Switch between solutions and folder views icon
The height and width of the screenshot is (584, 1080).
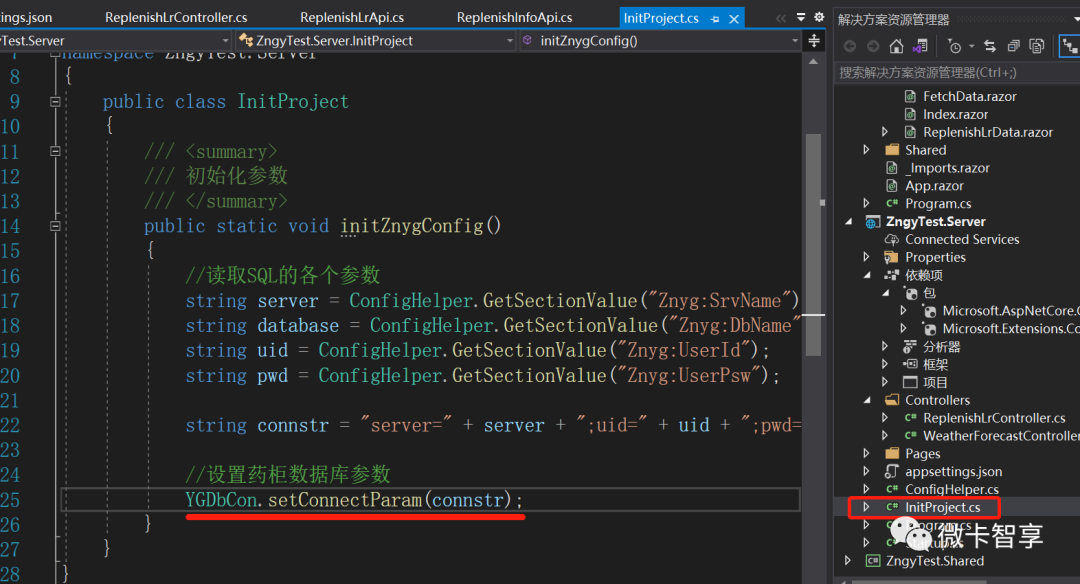coord(920,46)
